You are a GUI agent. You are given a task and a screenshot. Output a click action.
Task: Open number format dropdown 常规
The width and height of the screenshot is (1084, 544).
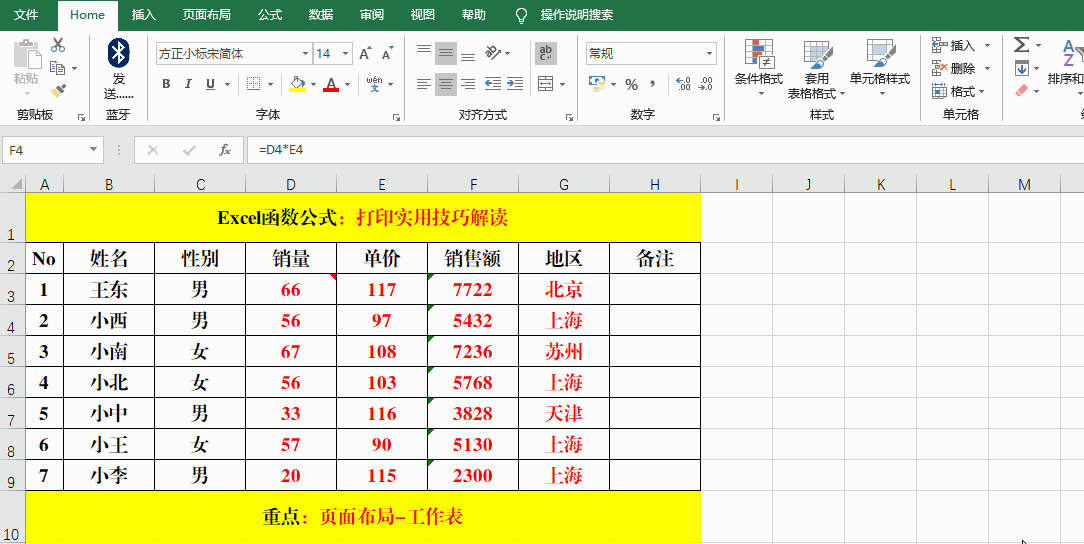[x=709, y=53]
